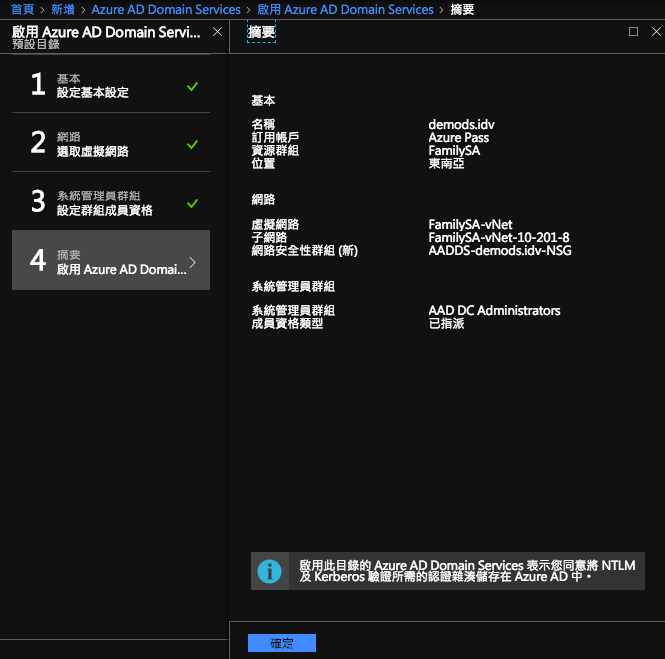Click green checkmark for 設定基本設定 step
665x659 pixels.
(193, 87)
